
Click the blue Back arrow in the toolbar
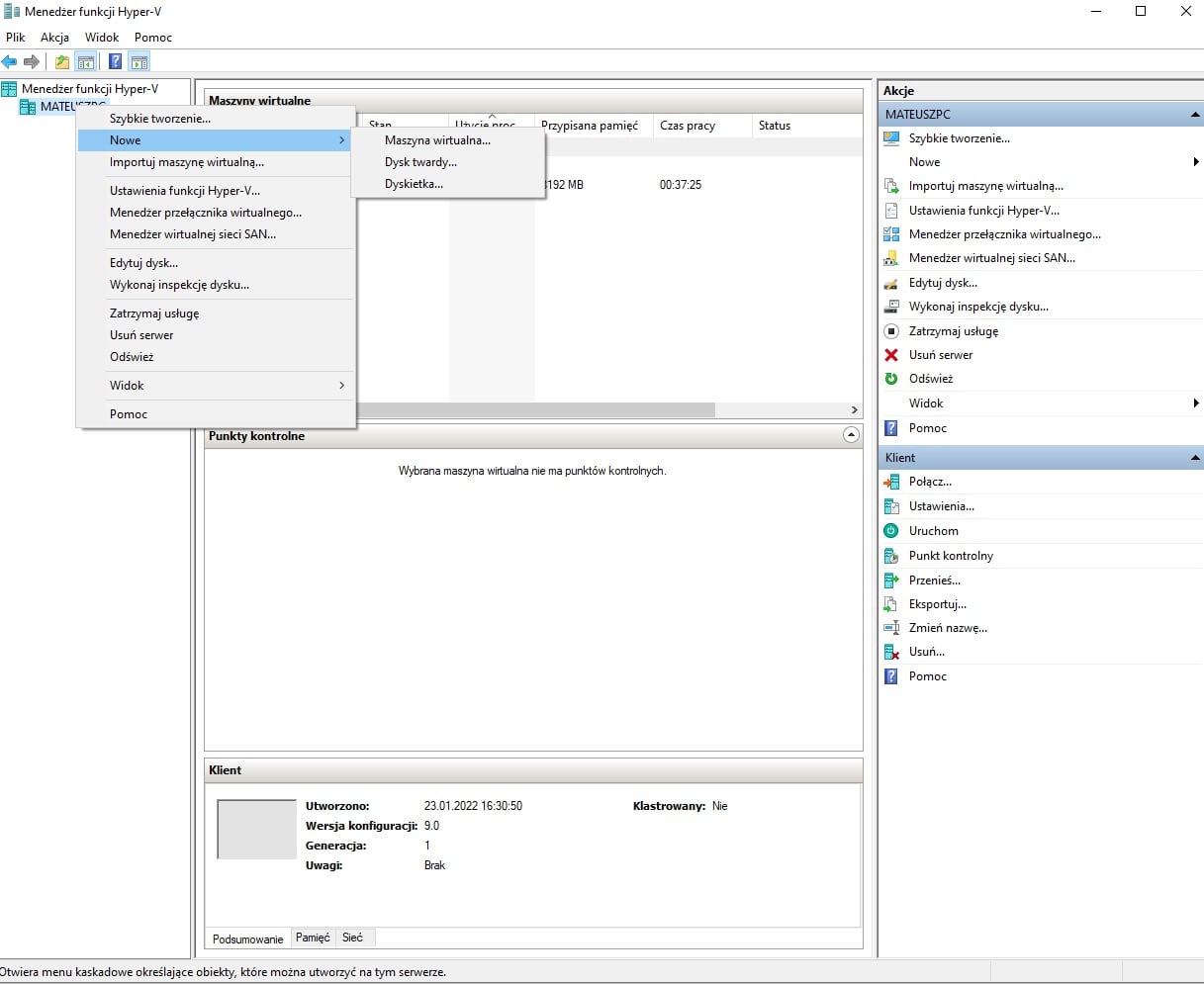(9, 62)
